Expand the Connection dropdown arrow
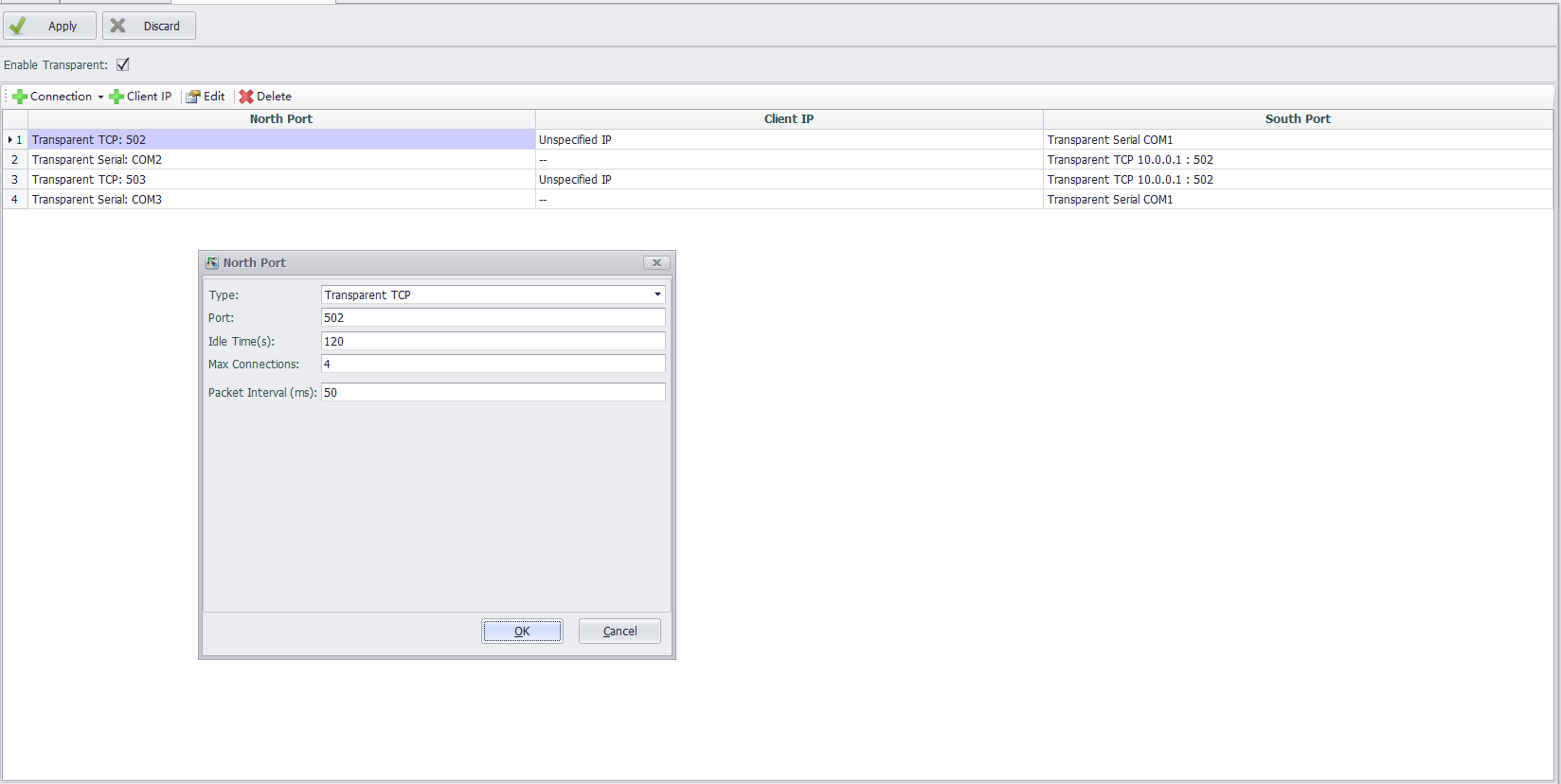Viewport: 1561px width, 784px height. coord(100,97)
